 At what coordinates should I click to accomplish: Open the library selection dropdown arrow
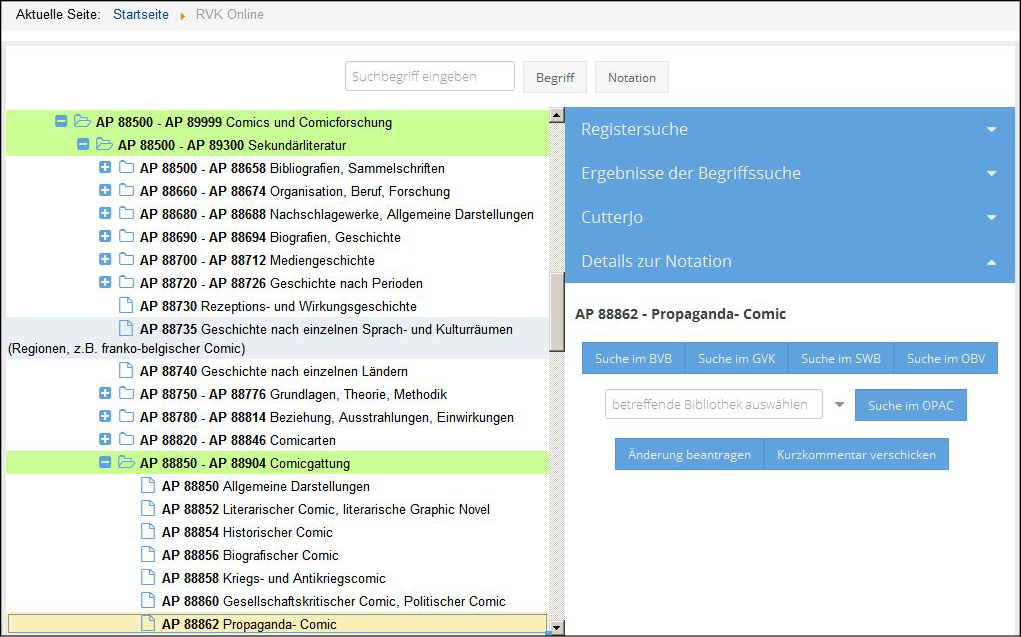[x=839, y=404]
